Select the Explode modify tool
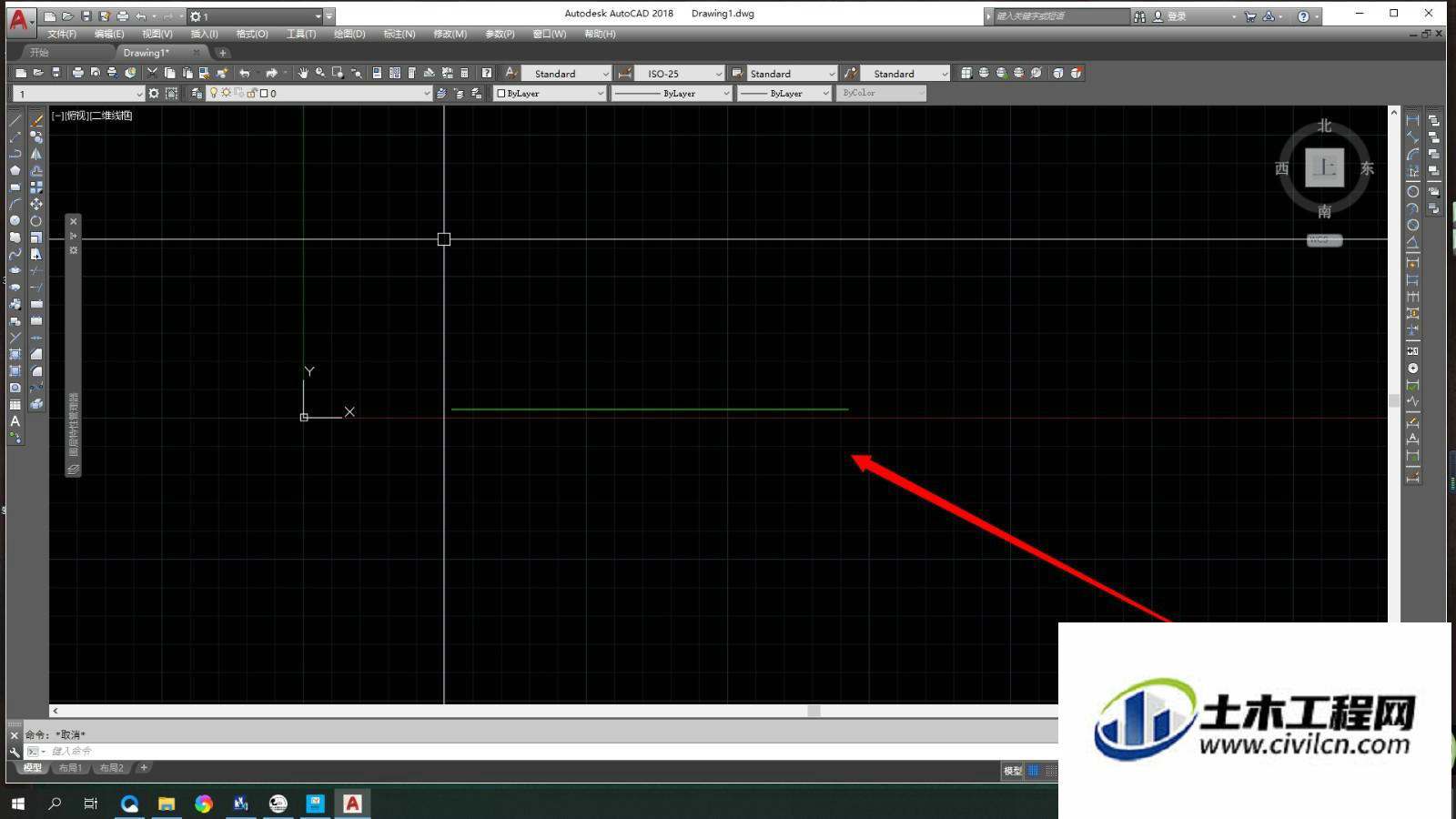 (36, 404)
